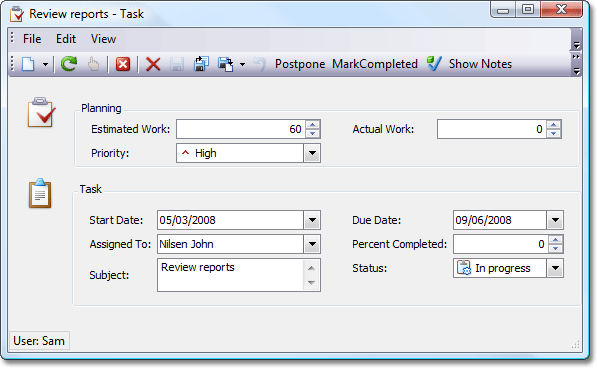Open the Due Date dropdown calendar

(555, 220)
